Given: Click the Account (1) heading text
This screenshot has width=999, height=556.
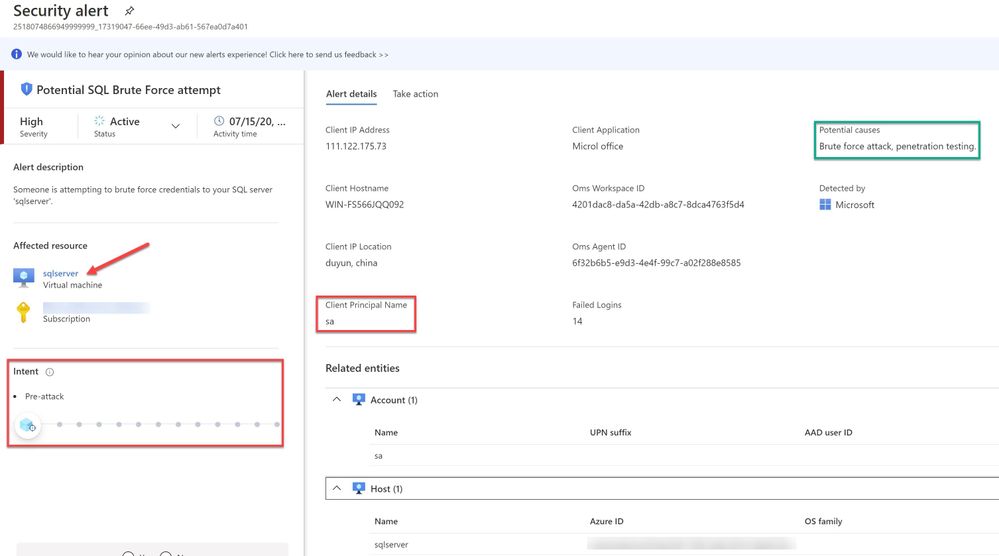Looking at the screenshot, I should 394,400.
